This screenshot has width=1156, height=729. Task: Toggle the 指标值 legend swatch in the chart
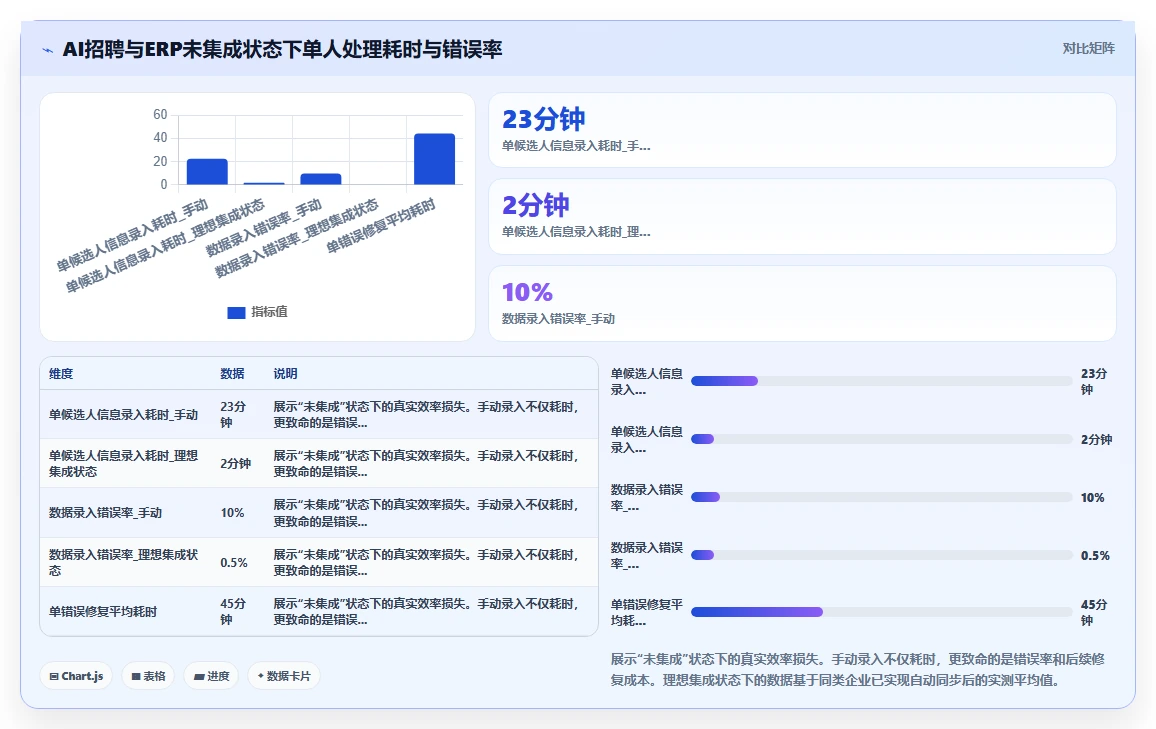point(236,313)
